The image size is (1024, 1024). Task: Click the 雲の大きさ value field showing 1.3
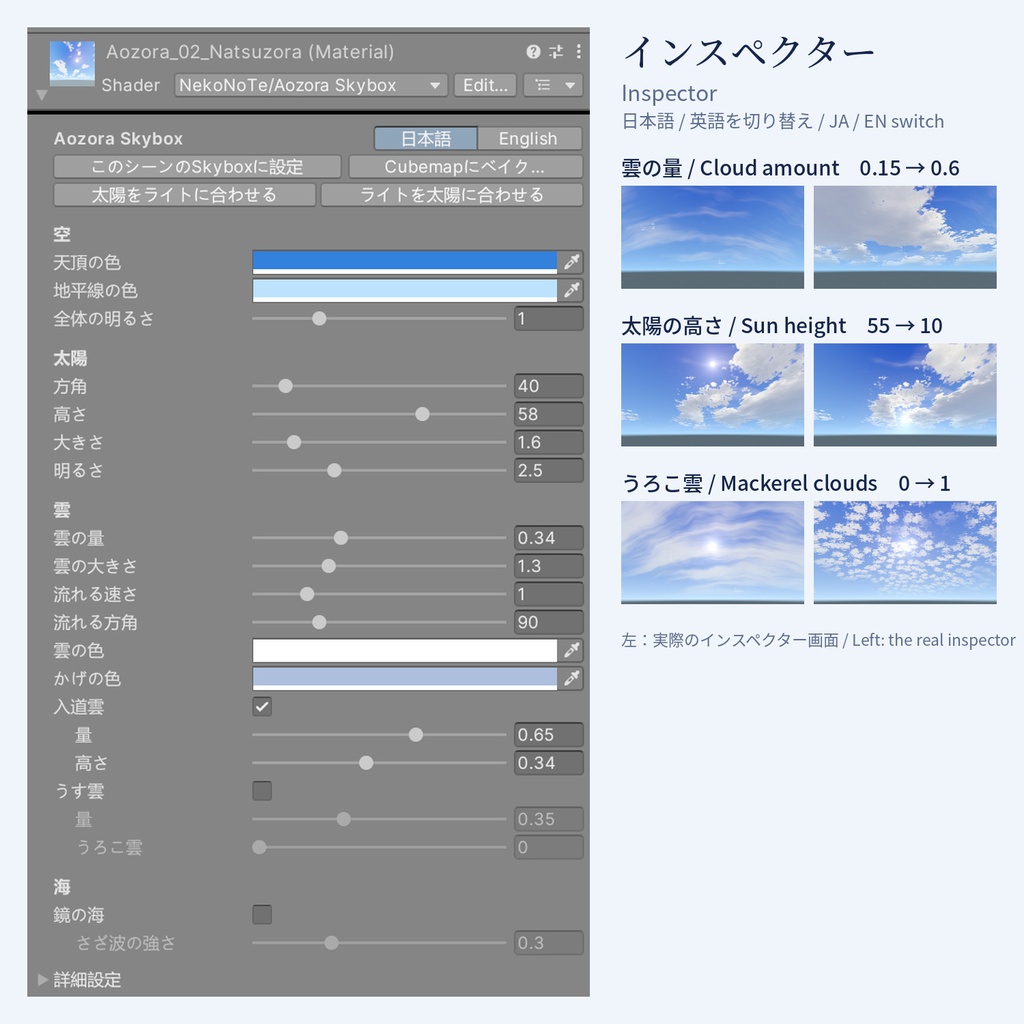click(549, 566)
